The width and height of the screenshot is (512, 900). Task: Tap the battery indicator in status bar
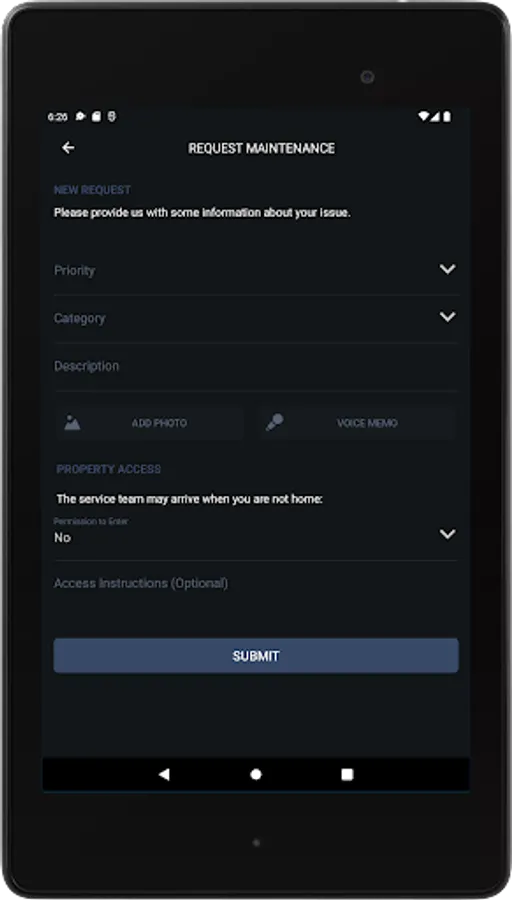447,117
